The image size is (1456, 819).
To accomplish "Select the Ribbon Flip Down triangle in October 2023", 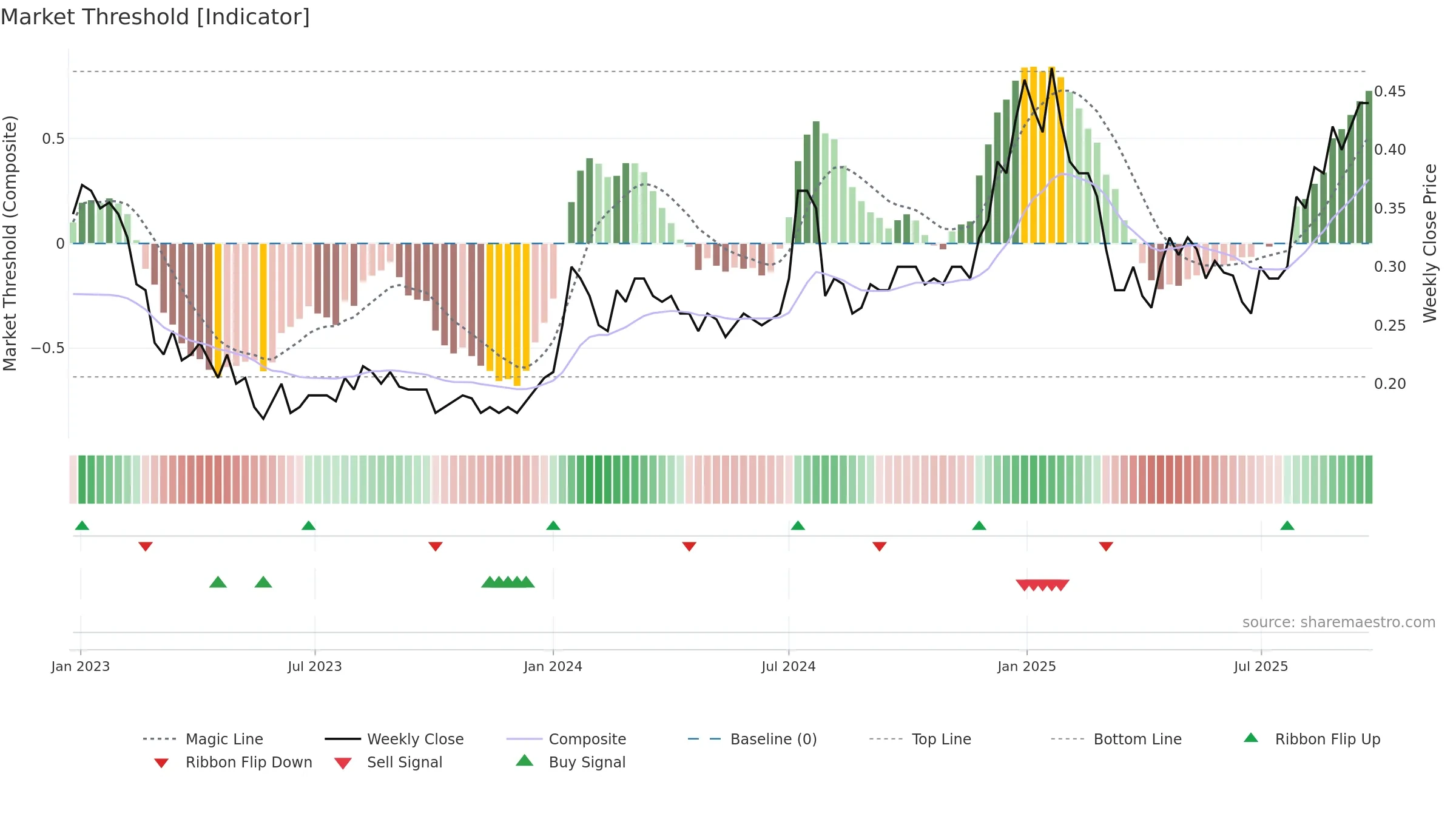I will pos(435,546).
